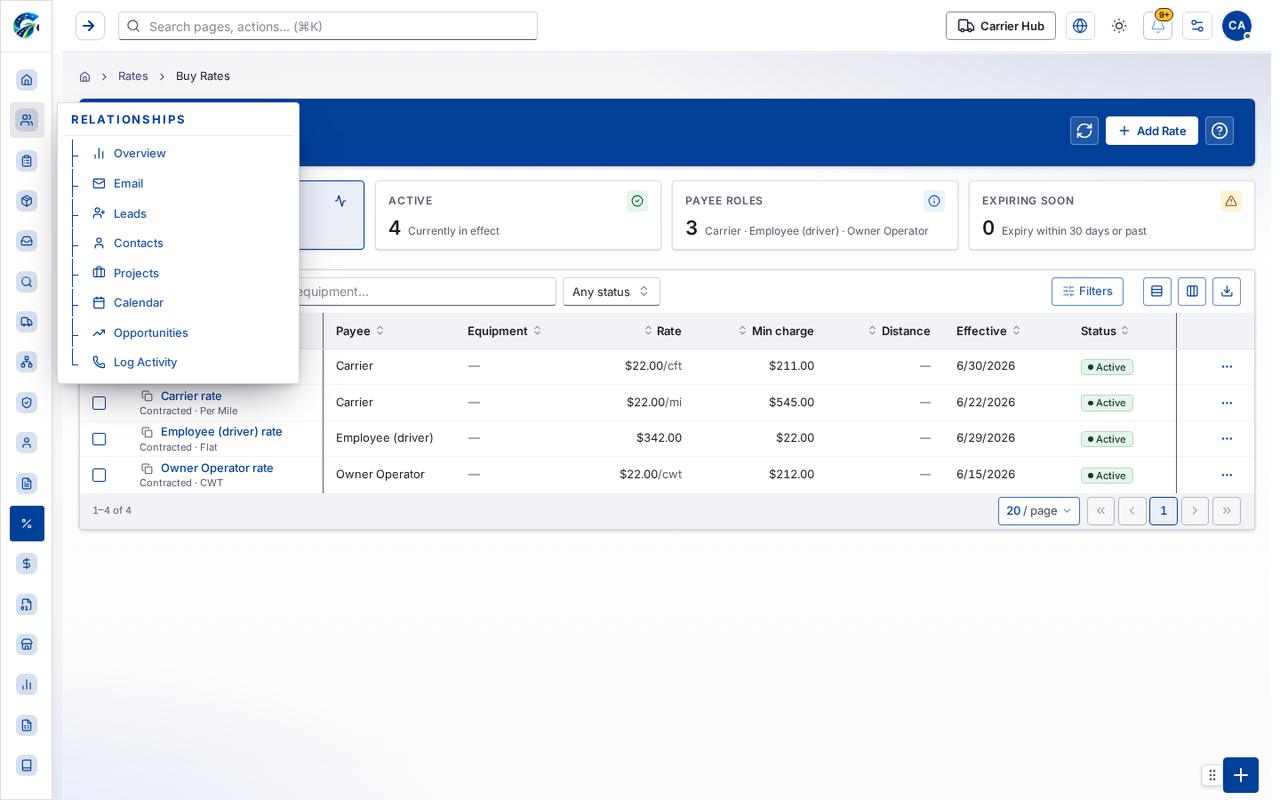Open the inbox tray icon in the sidebar
The width and height of the screenshot is (1280, 800).
(x=27, y=241)
